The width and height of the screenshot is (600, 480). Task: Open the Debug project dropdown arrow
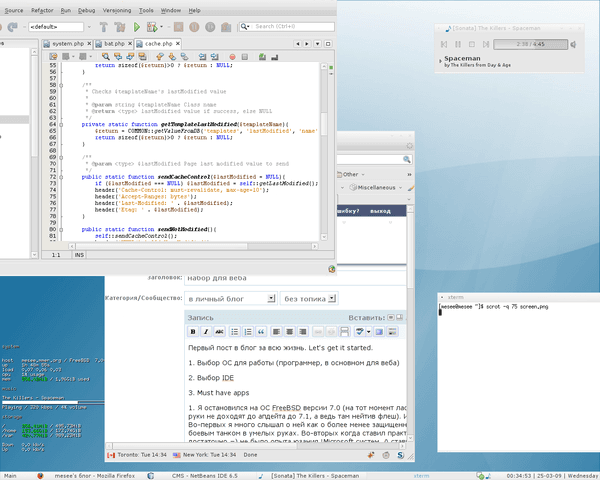coord(161,27)
